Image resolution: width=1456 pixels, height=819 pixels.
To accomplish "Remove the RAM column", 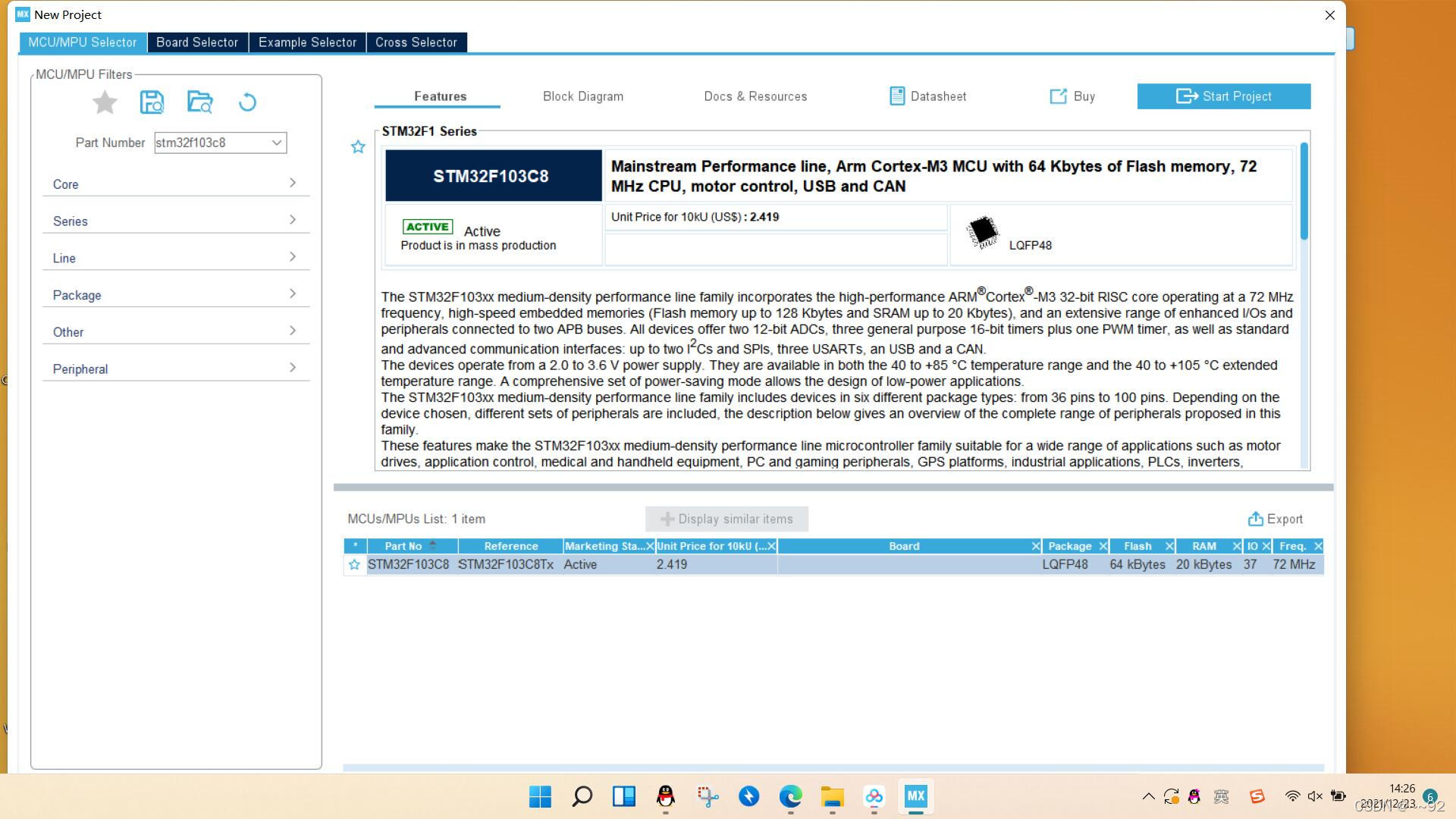I will [1237, 547].
